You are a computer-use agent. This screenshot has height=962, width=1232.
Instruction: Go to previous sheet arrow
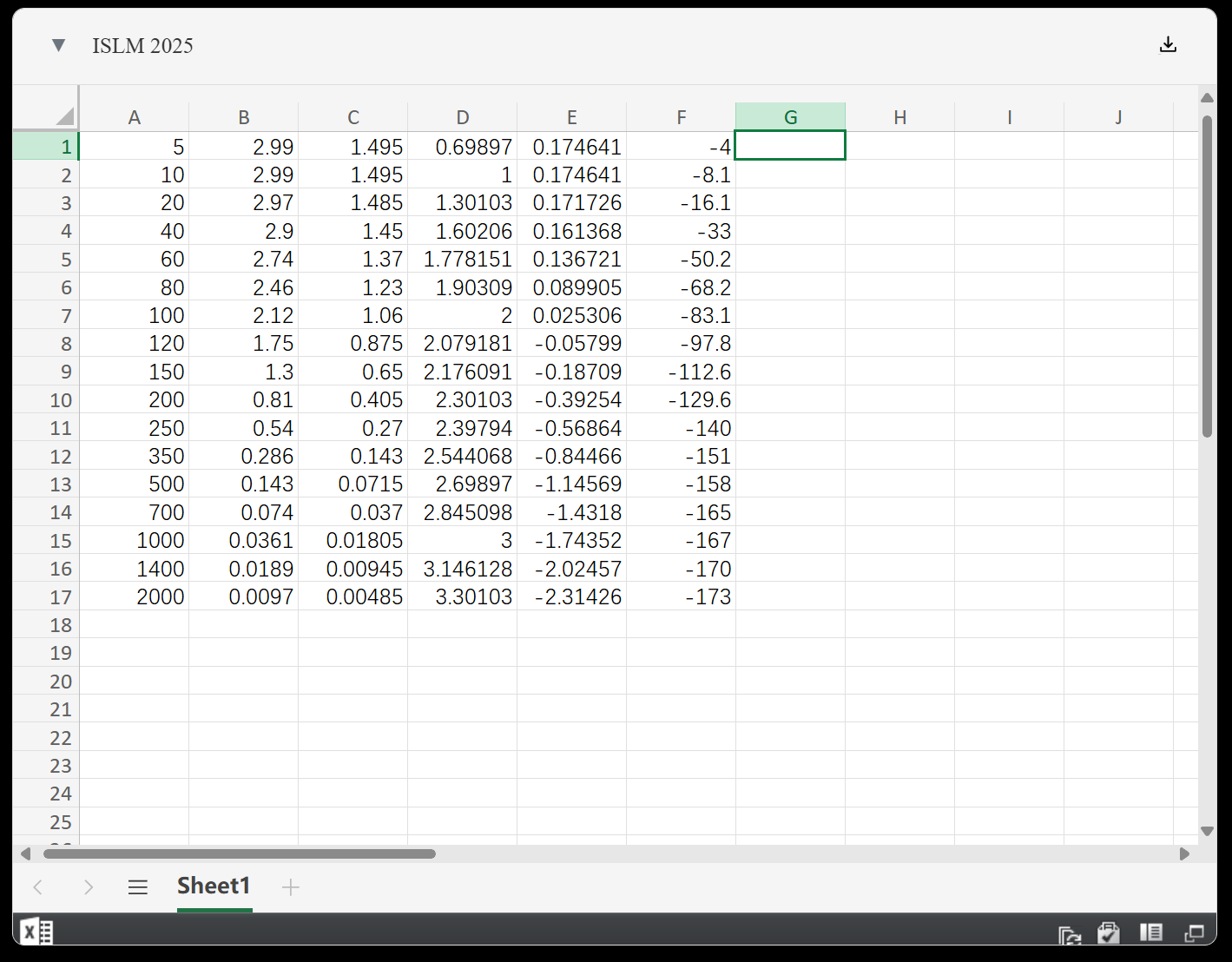(38, 886)
